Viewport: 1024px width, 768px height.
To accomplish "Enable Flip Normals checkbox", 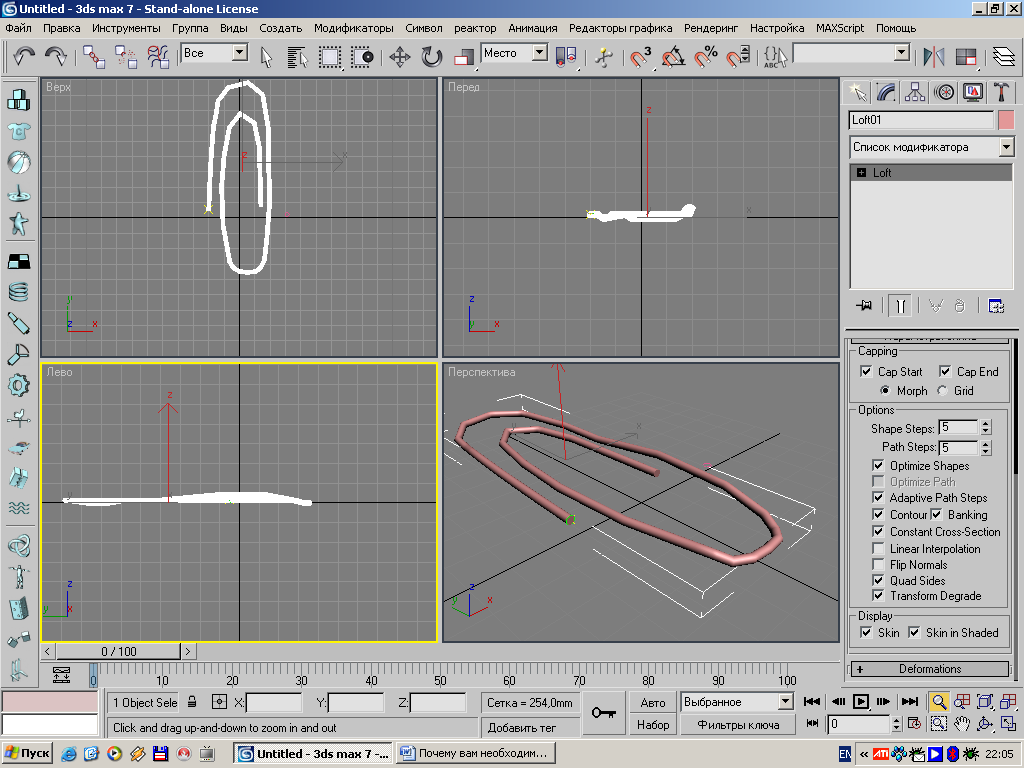I will click(878, 564).
